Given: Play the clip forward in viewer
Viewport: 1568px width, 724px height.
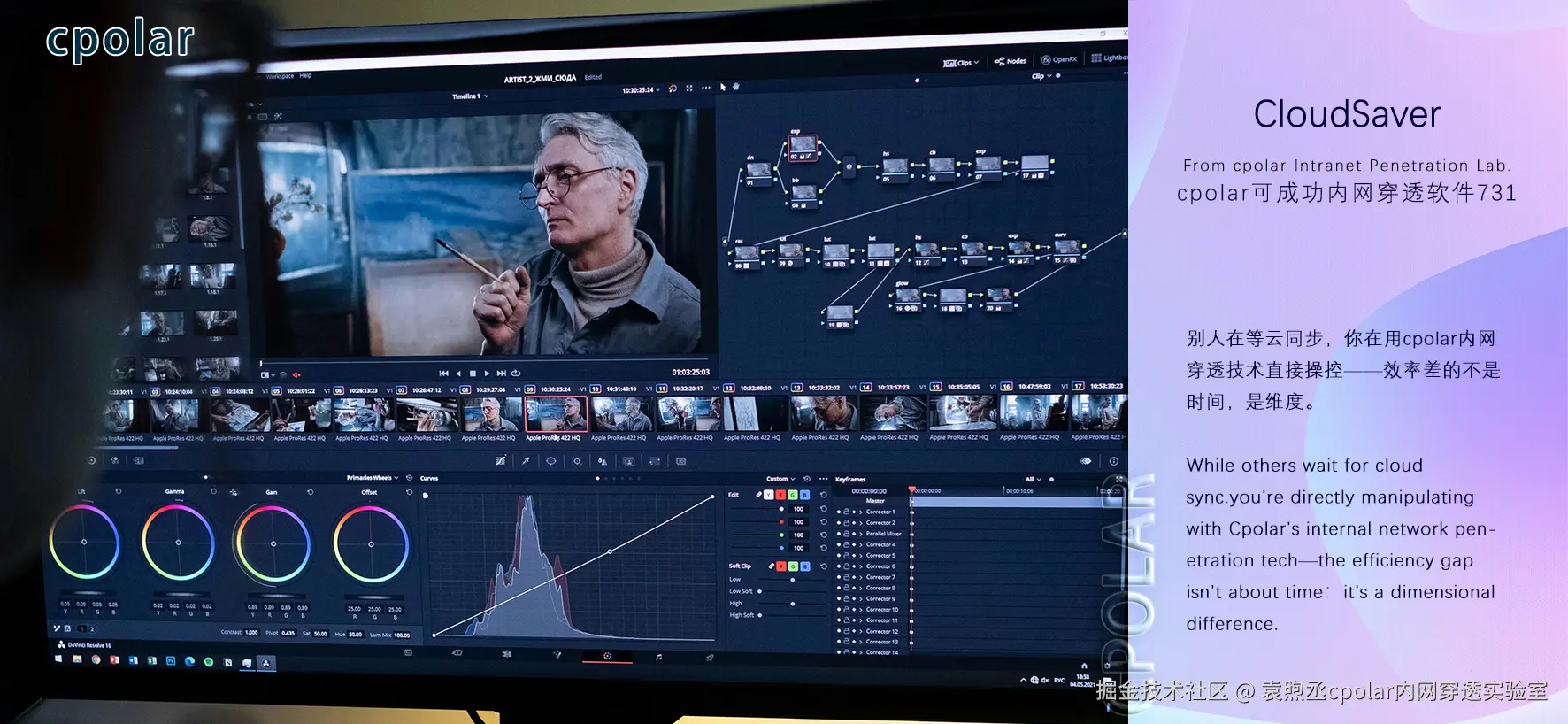Looking at the screenshot, I should [487, 374].
